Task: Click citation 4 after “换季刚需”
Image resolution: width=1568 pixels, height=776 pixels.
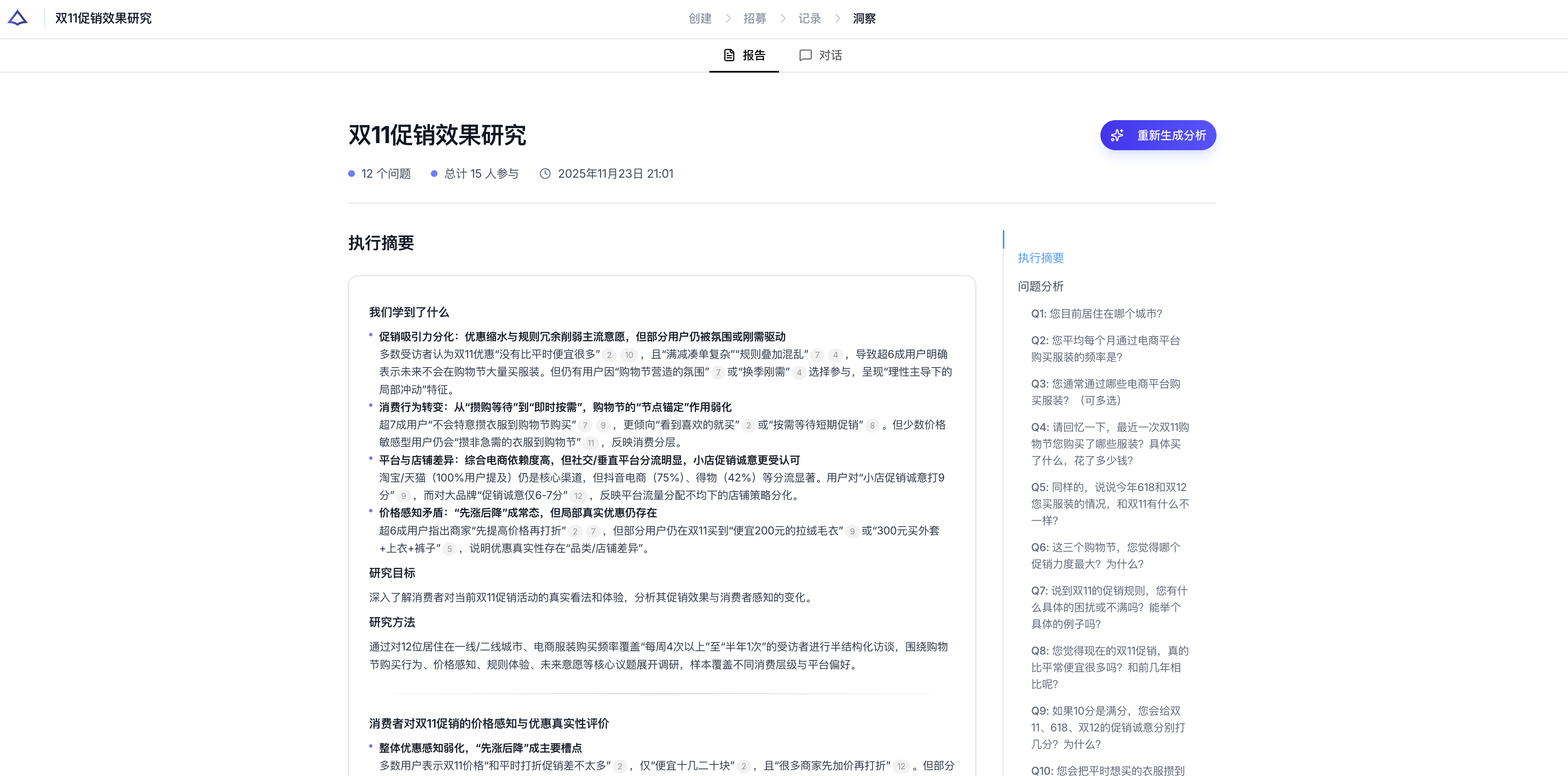Action: (x=799, y=373)
